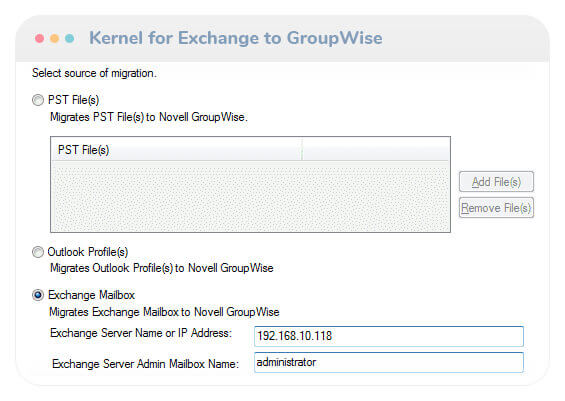Click the Remove File(s) button
This screenshot has height=401, width=565.
tap(496, 208)
